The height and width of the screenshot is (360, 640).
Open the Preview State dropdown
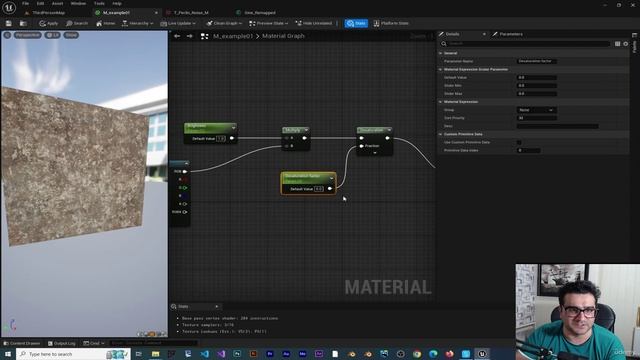[x=268, y=23]
